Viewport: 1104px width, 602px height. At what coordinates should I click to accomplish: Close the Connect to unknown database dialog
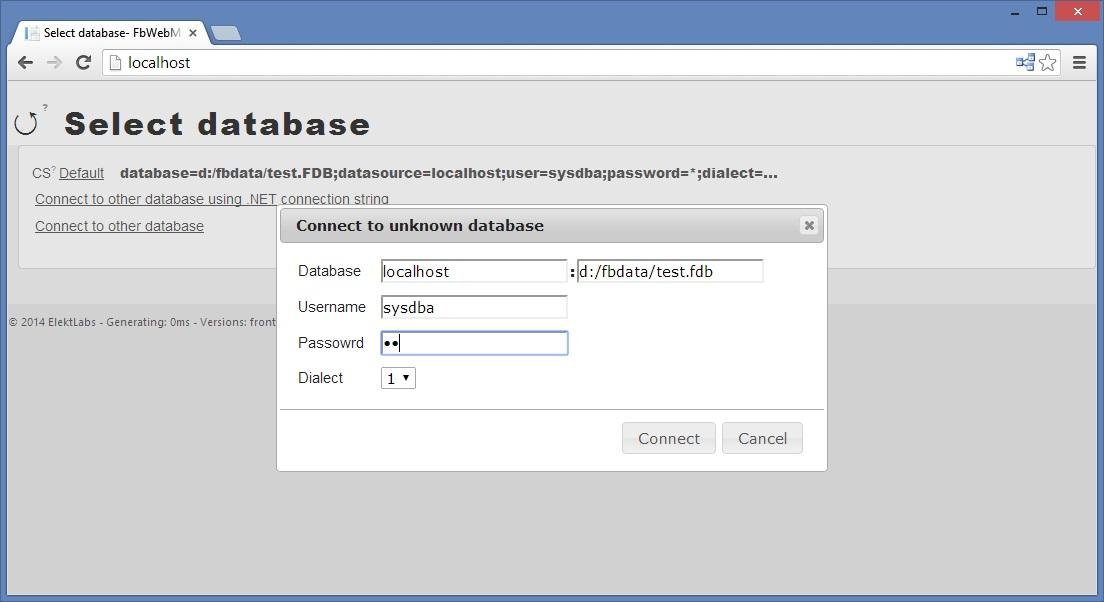808,225
